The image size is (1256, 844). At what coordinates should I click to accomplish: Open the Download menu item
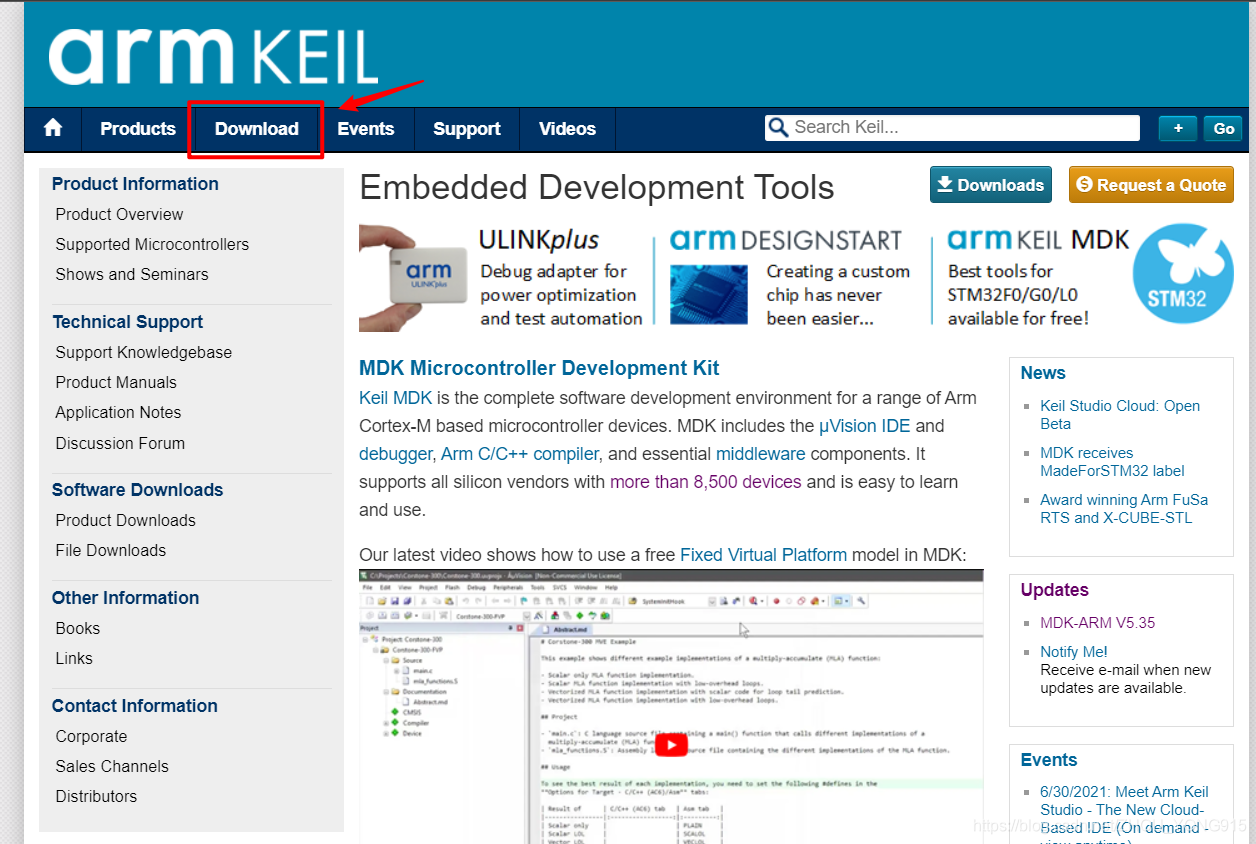(256, 129)
